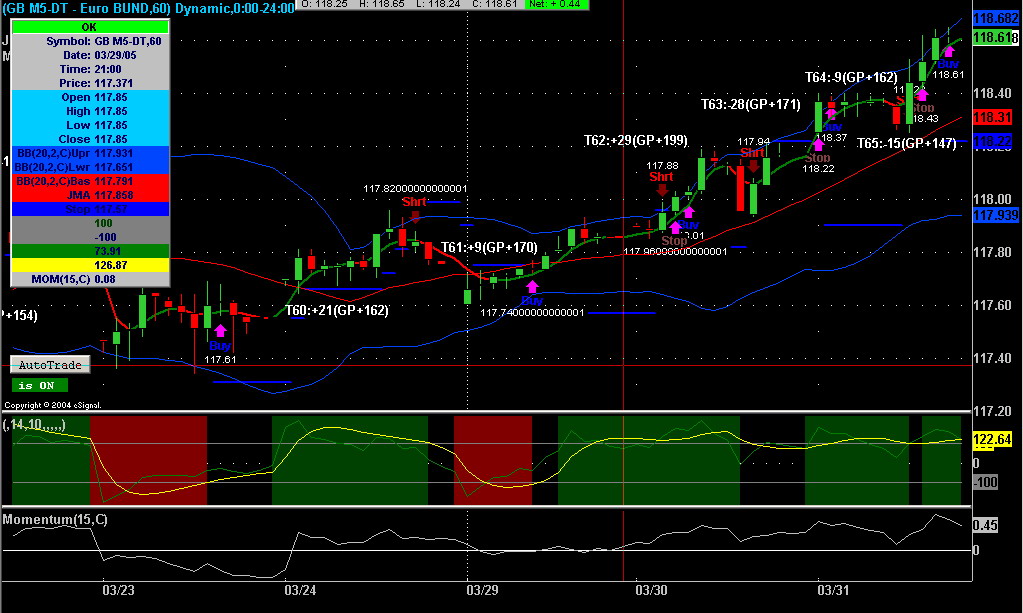This screenshot has height=613, width=1023.
Task: Click the JMA 117.858 row
Action: point(90,196)
